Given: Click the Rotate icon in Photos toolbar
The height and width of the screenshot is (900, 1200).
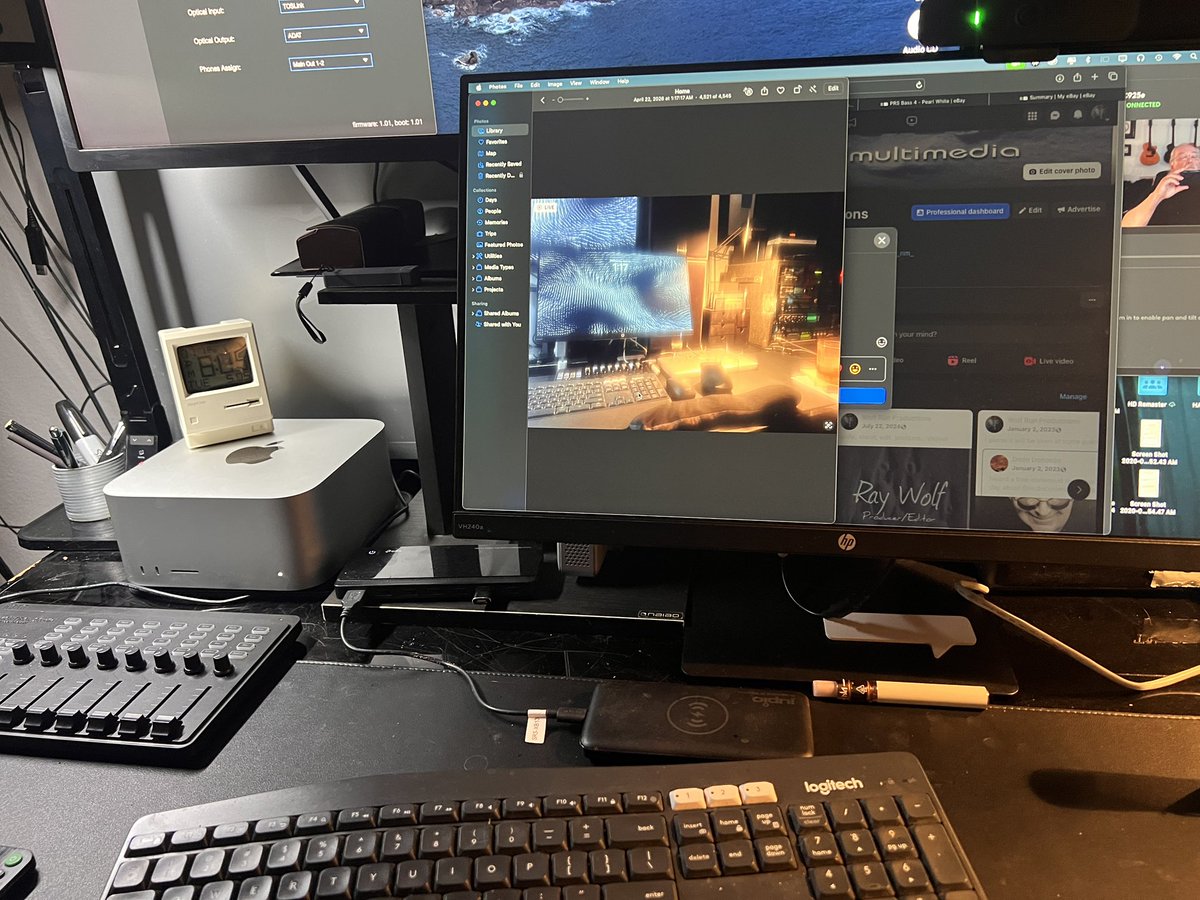Looking at the screenshot, I should tap(797, 90).
